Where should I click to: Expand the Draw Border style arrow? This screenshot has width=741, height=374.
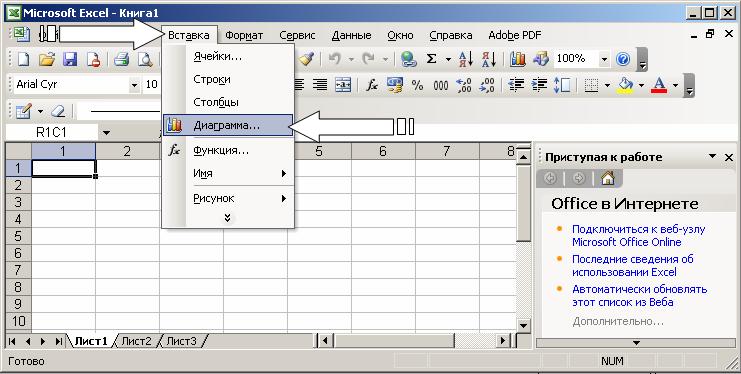(x=40, y=112)
